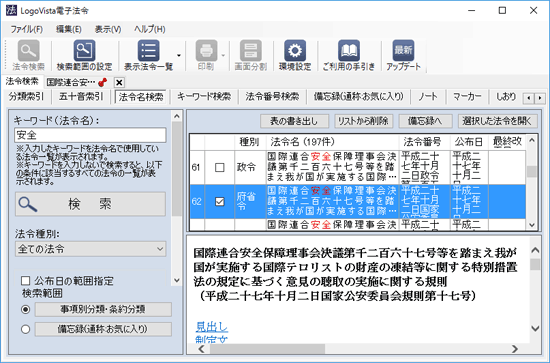
Task: Open the 表示(V) menu
Action: pyautogui.click(x=108, y=29)
